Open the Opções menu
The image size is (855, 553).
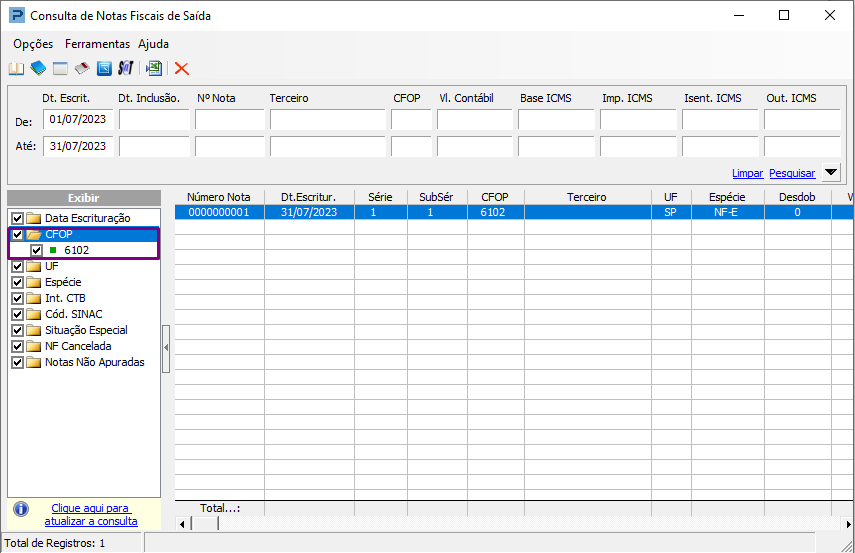click(x=33, y=44)
